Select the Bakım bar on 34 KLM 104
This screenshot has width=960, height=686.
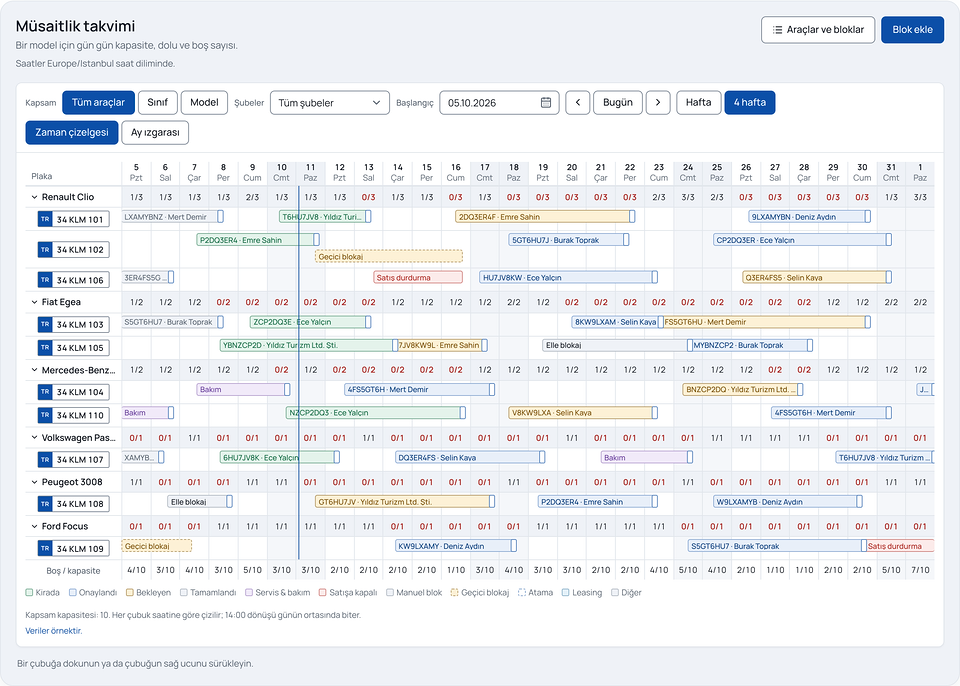click(243, 389)
